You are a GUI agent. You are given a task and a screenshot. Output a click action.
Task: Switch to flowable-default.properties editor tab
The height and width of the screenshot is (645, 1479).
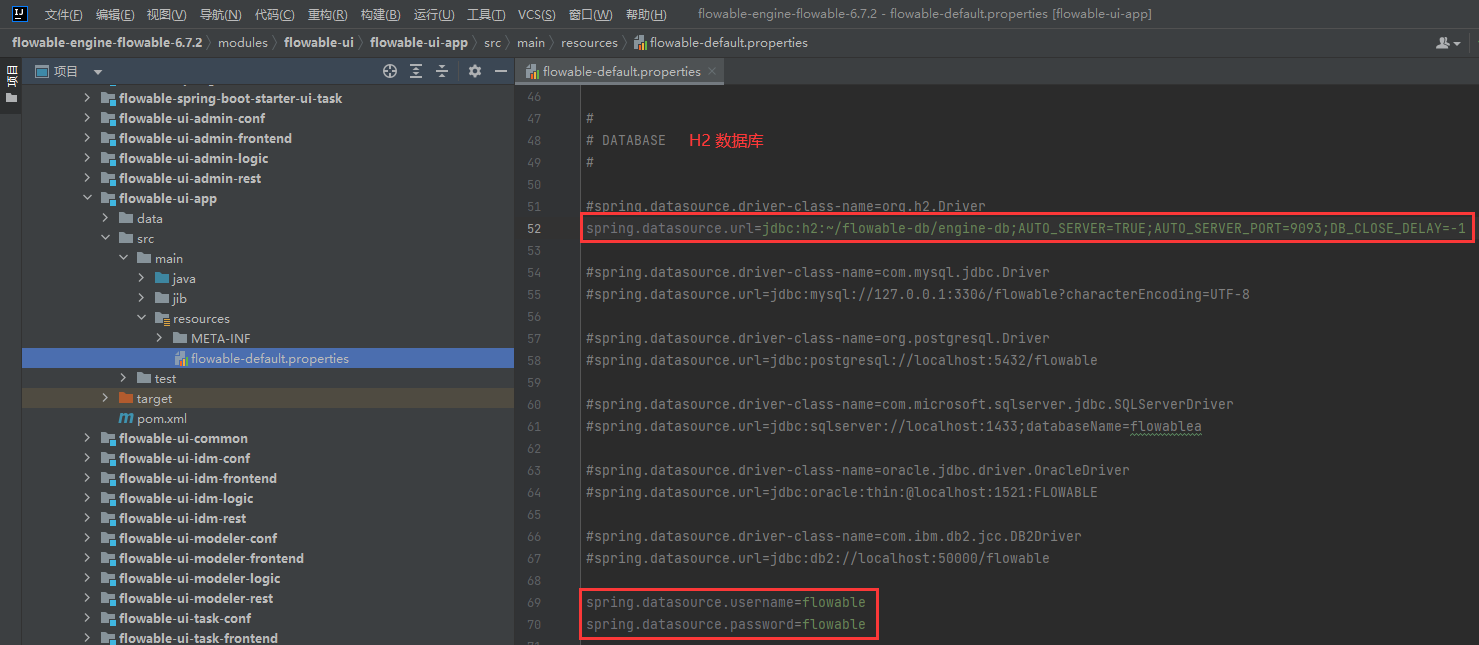[621, 71]
